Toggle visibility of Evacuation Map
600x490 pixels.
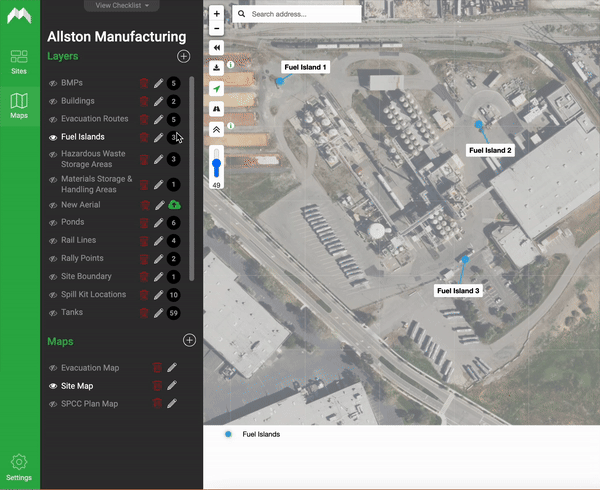53,368
